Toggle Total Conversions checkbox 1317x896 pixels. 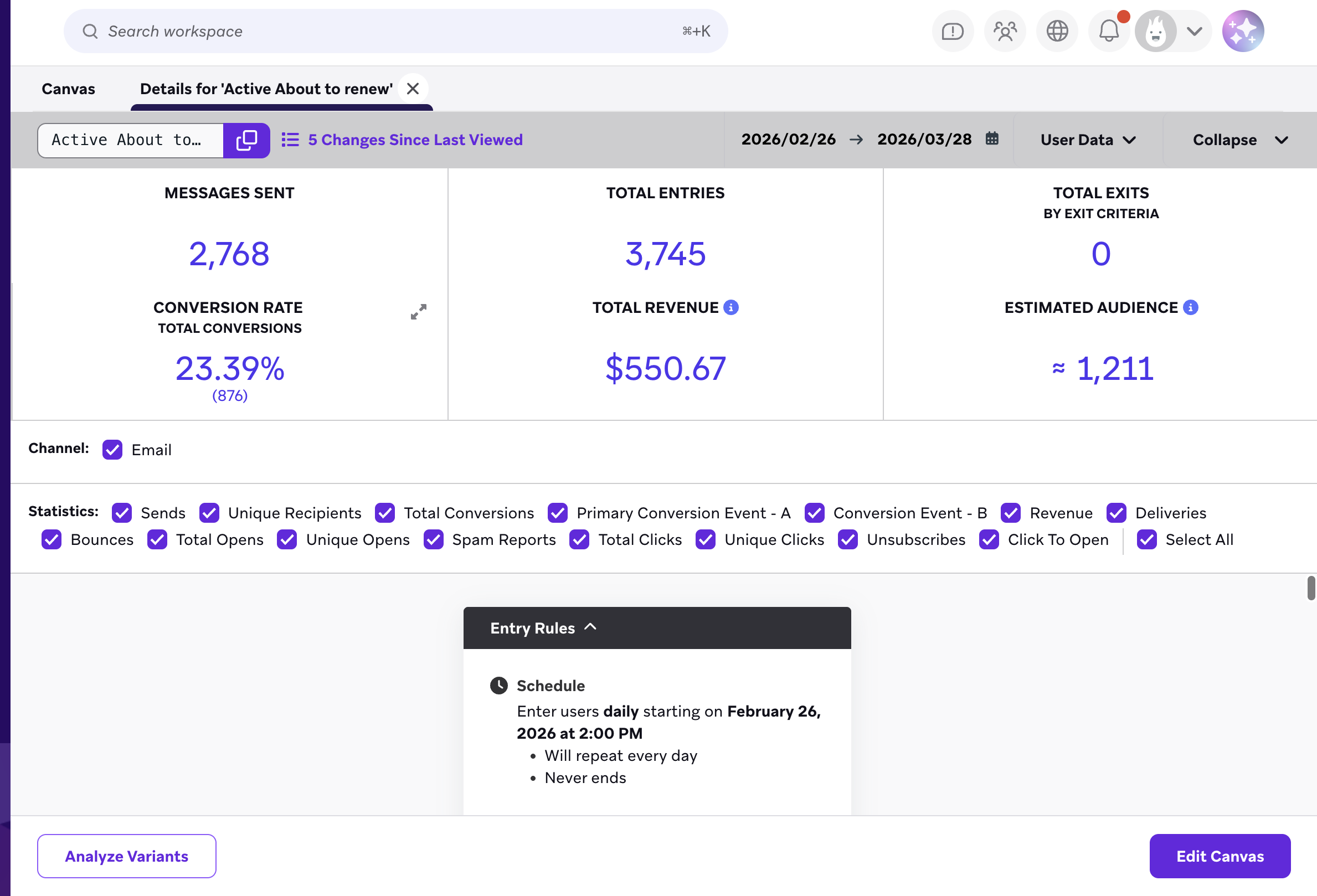pyautogui.click(x=385, y=513)
